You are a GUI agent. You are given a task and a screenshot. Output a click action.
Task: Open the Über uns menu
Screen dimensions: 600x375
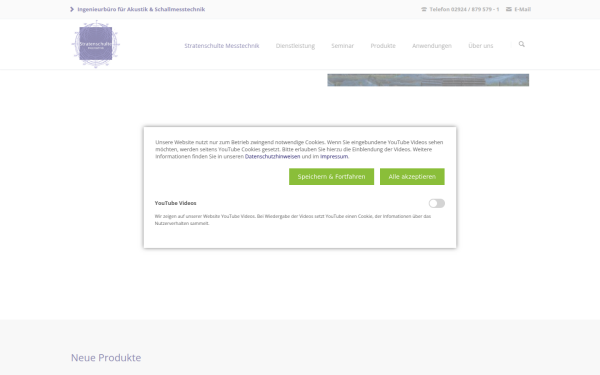click(x=481, y=46)
